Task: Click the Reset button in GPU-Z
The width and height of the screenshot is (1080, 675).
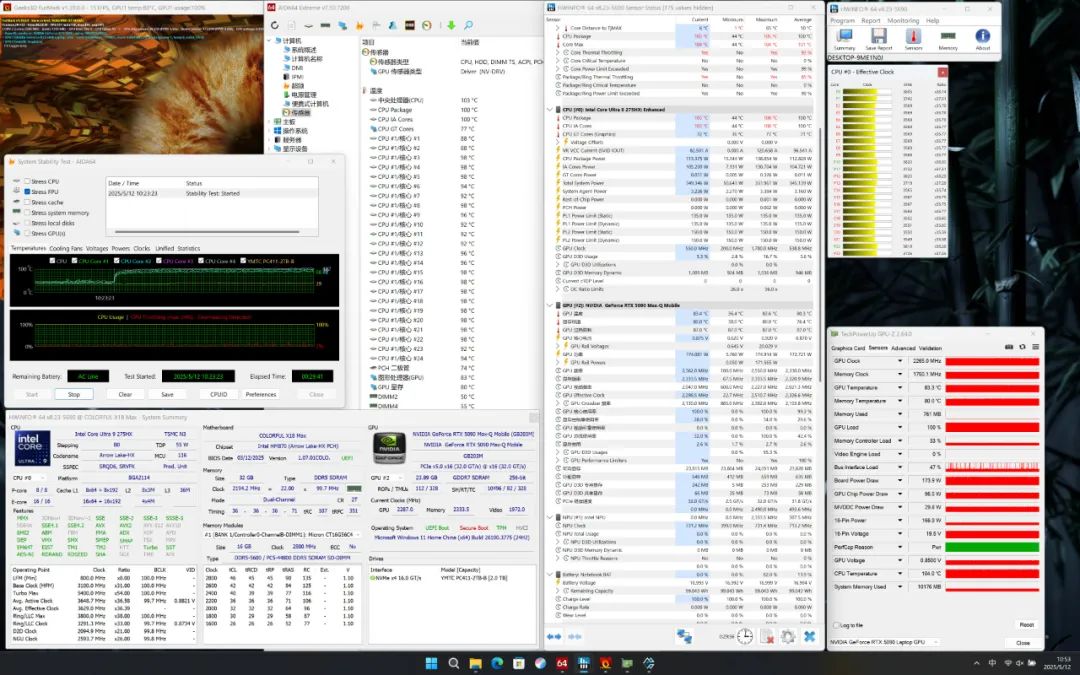Action: (x=1026, y=625)
